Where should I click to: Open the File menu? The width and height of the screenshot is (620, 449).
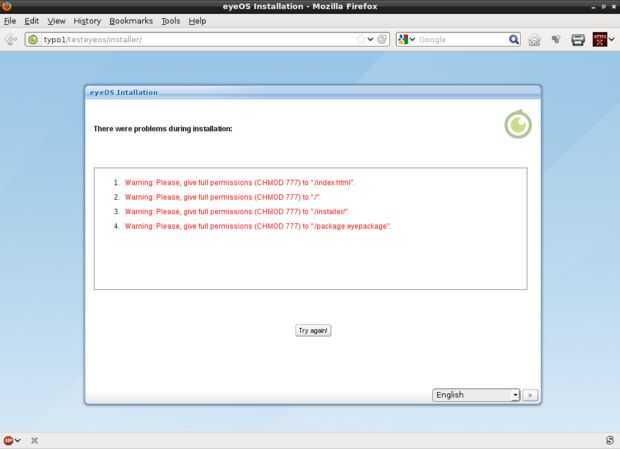(x=10, y=21)
